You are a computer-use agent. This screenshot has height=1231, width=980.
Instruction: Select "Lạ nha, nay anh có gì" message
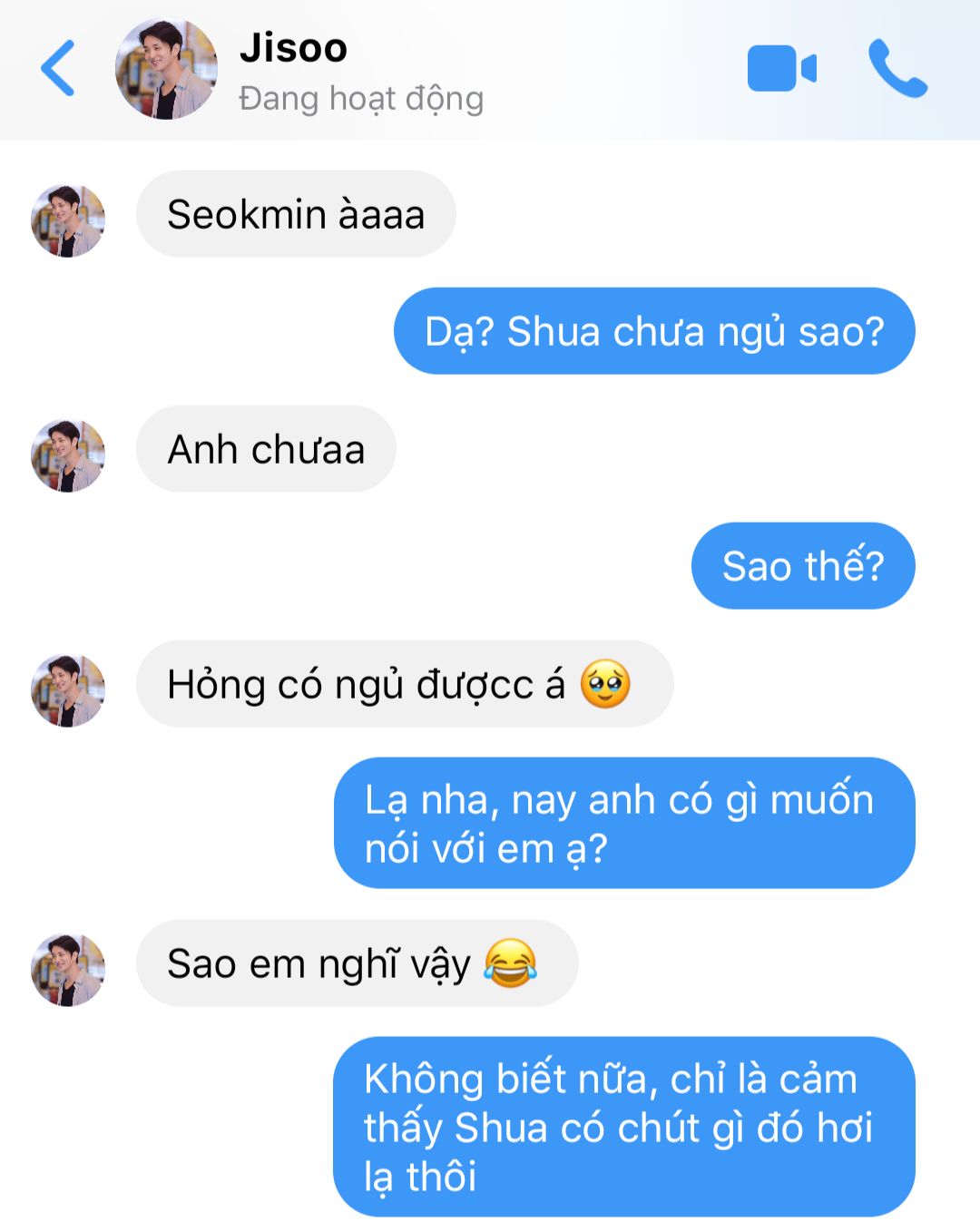[x=623, y=823]
